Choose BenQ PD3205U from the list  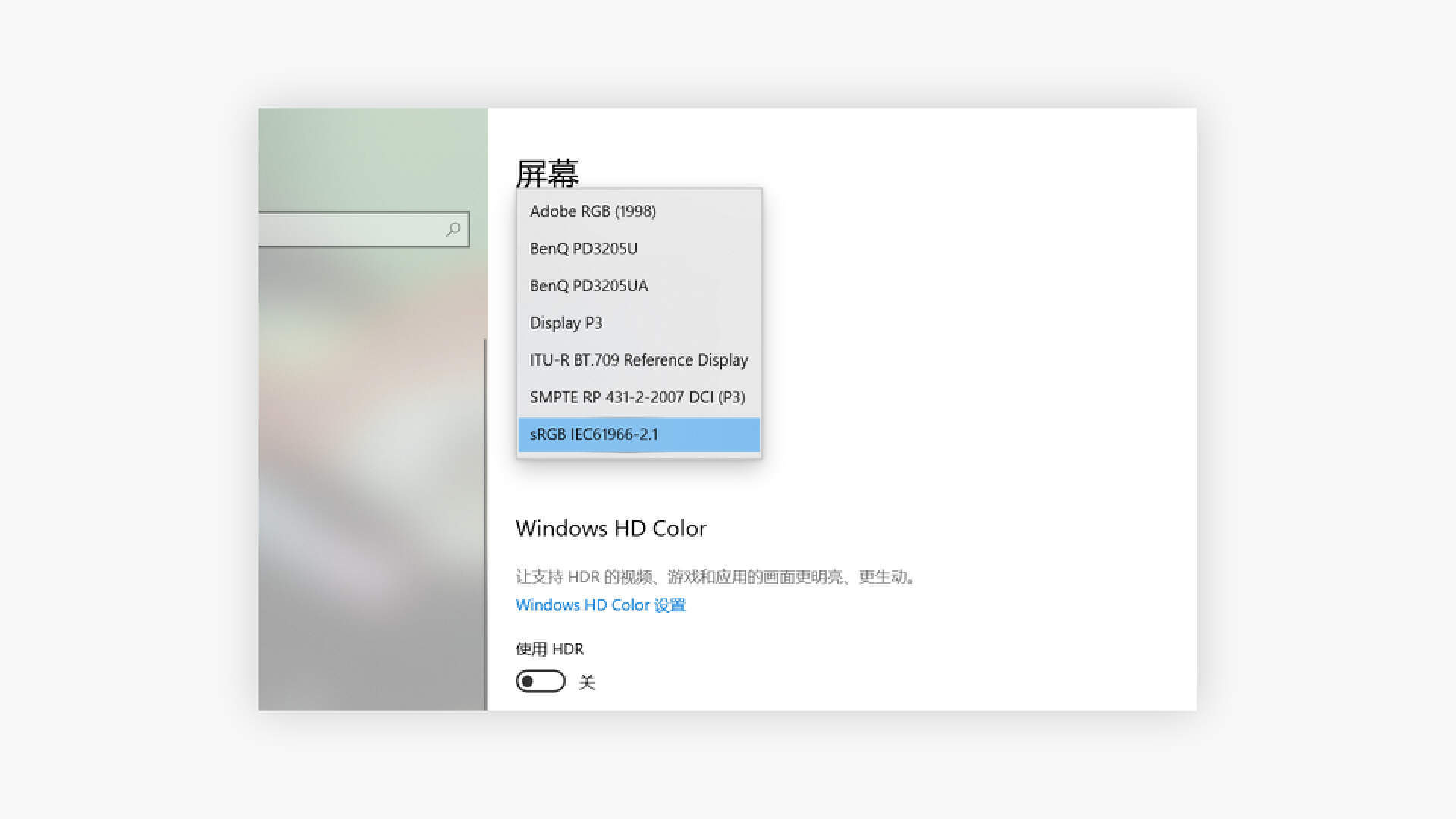click(639, 248)
